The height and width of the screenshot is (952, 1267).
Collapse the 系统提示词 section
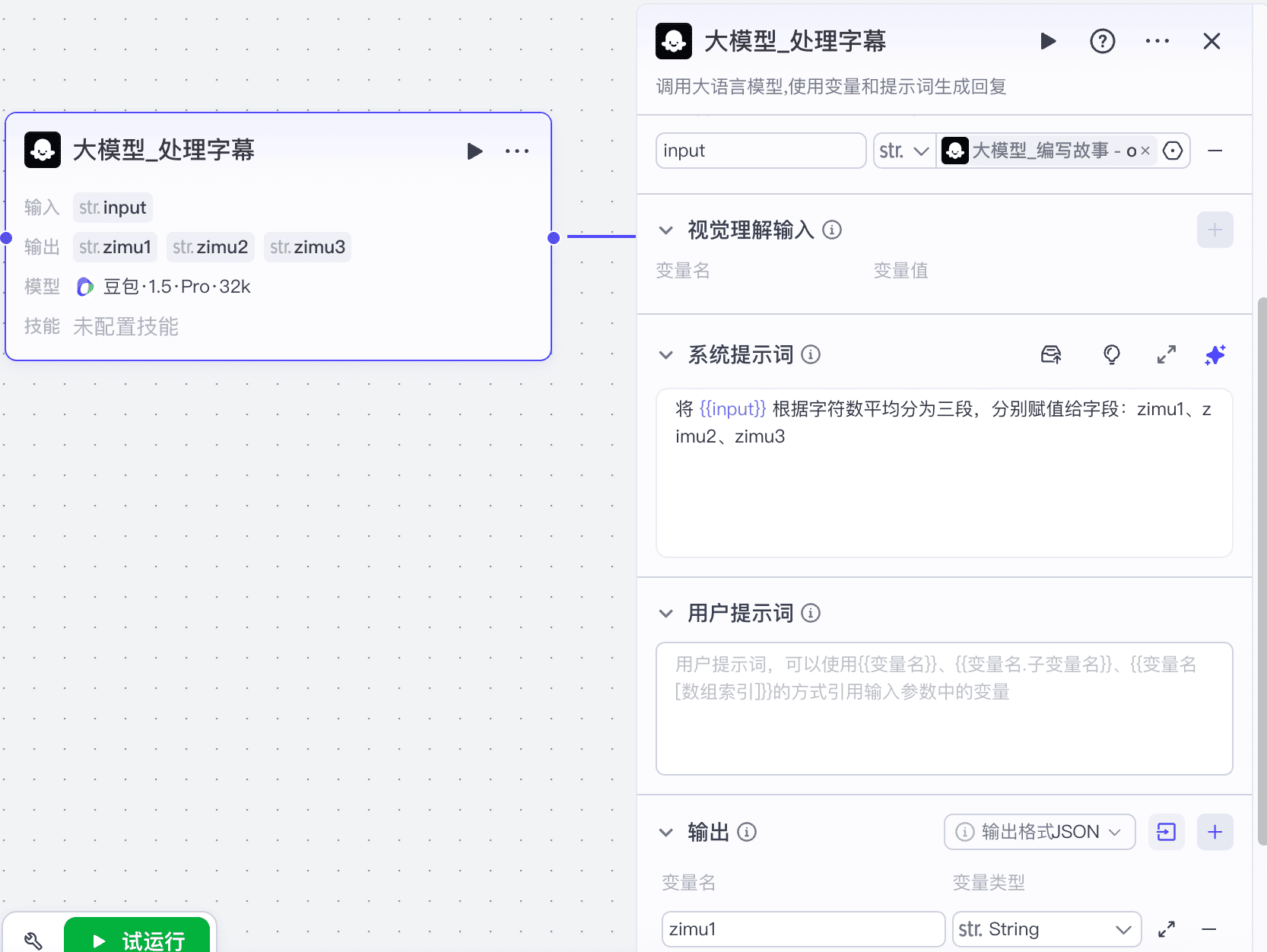(x=665, y=354)
